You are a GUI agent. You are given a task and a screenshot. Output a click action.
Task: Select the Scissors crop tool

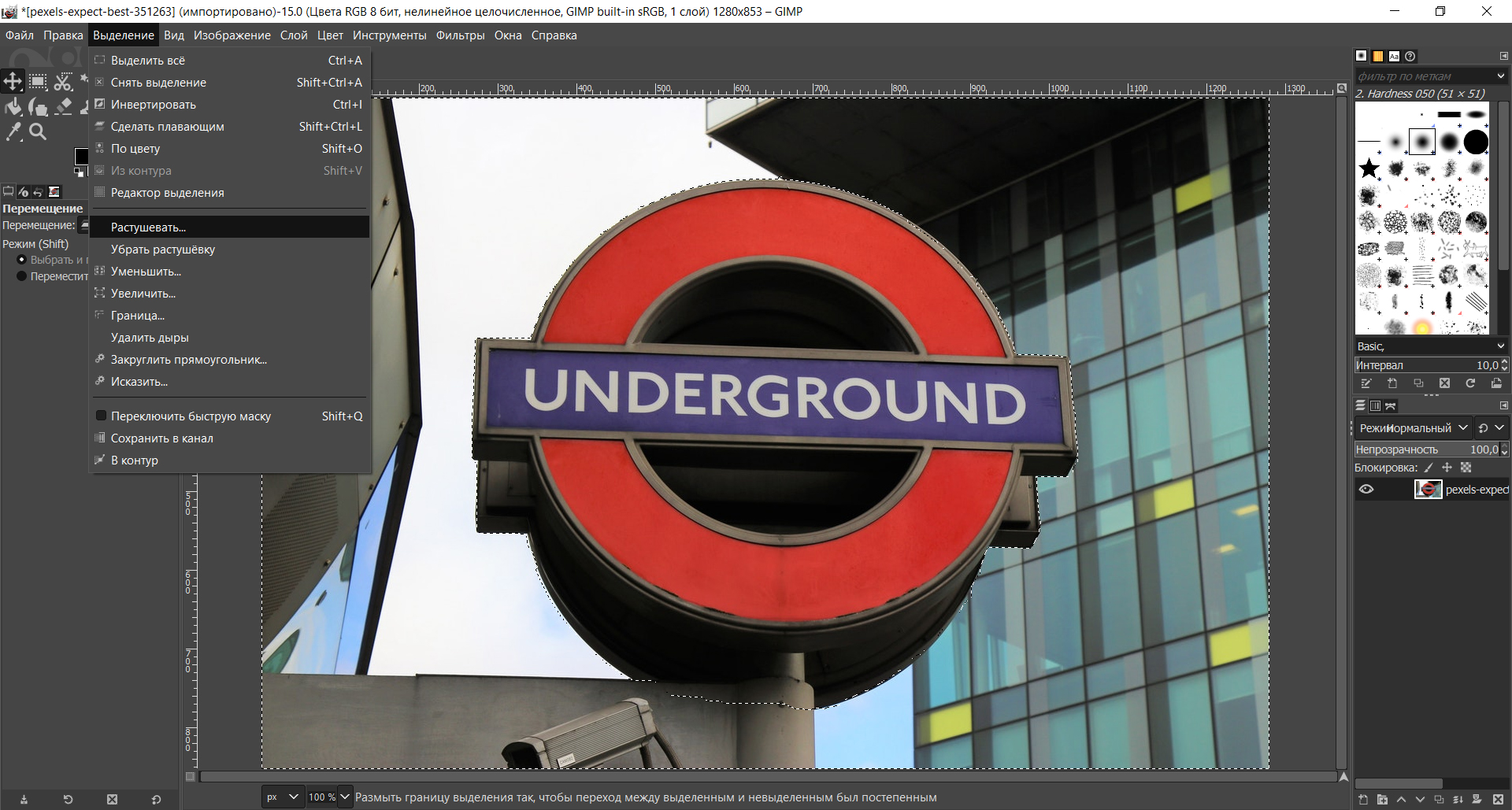(63, 81)
